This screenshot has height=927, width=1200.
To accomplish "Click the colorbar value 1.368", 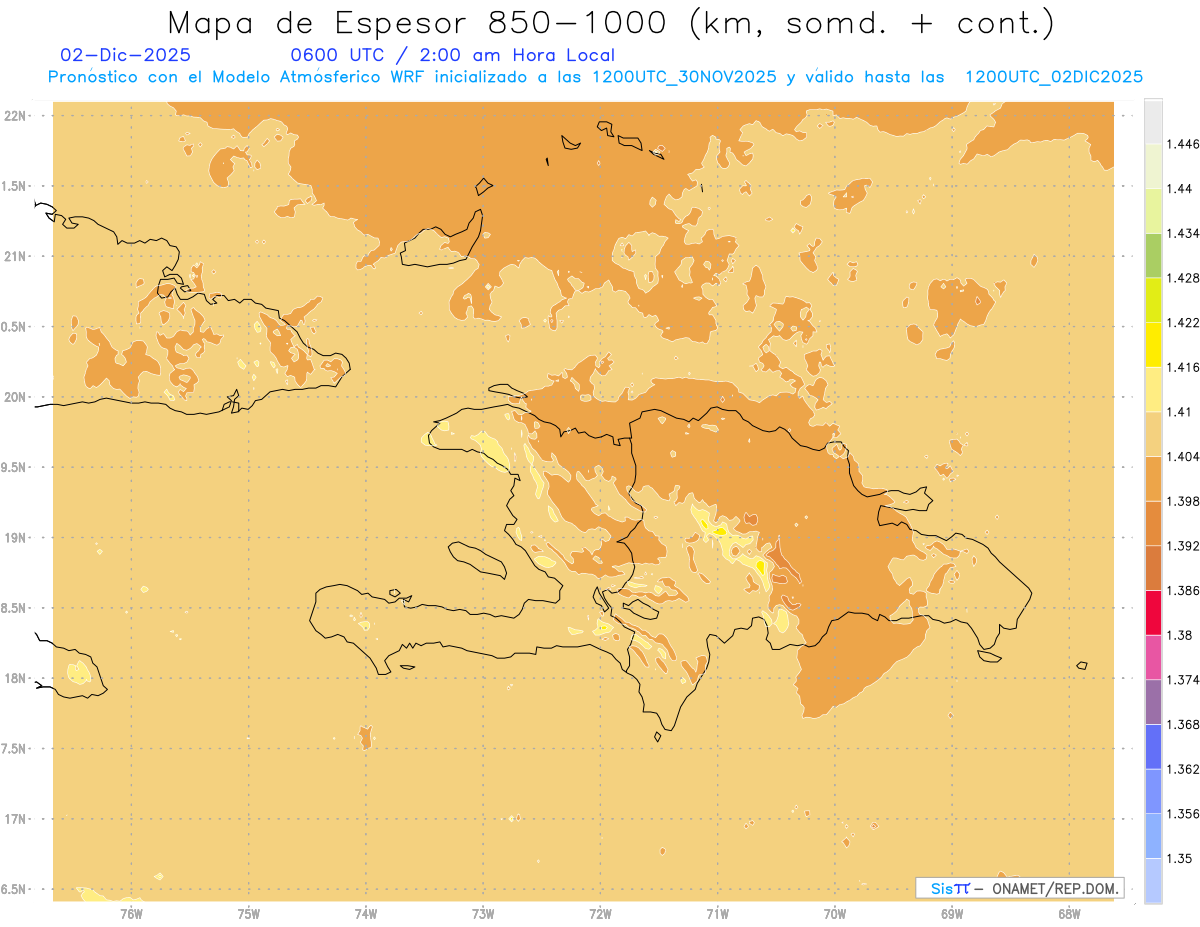I will (1182, 724).
